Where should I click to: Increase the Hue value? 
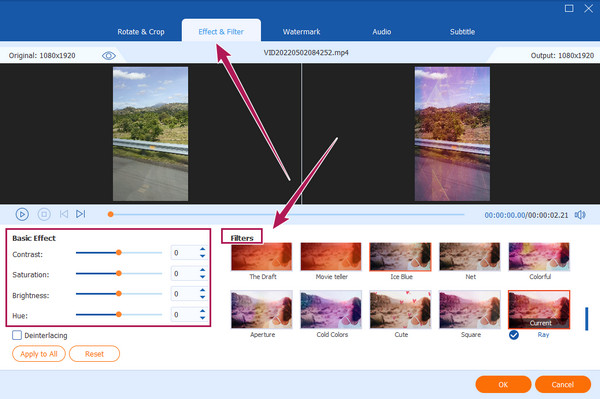tap(202, 311)
